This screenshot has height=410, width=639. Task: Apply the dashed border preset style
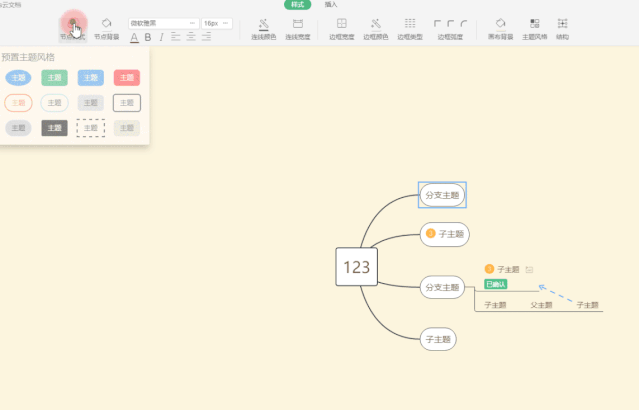pos(90,128)
